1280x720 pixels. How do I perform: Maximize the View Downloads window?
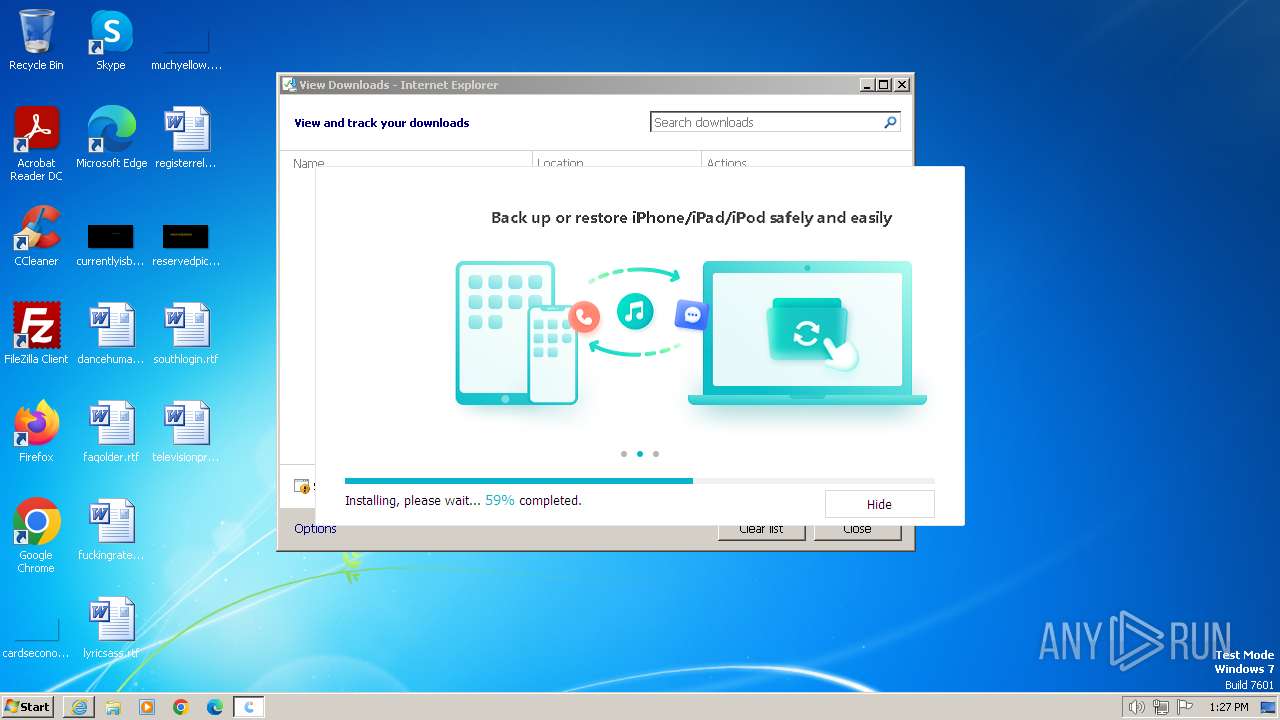point(883,85)
